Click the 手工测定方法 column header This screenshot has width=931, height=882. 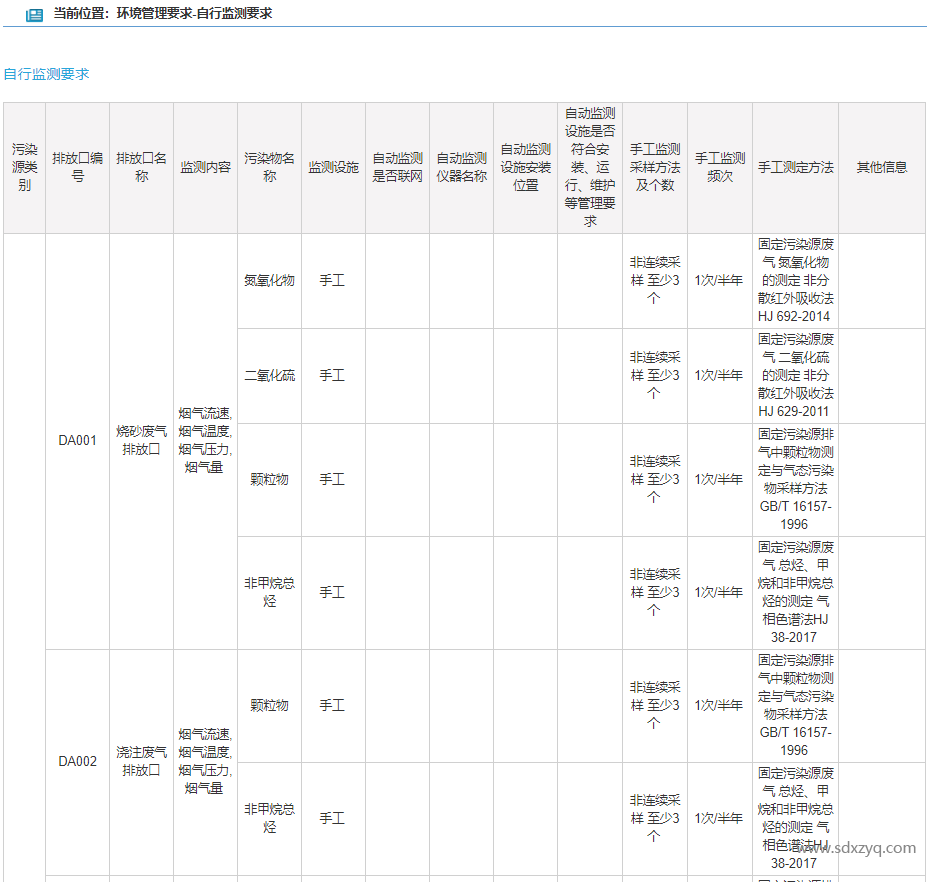(795, 167)
